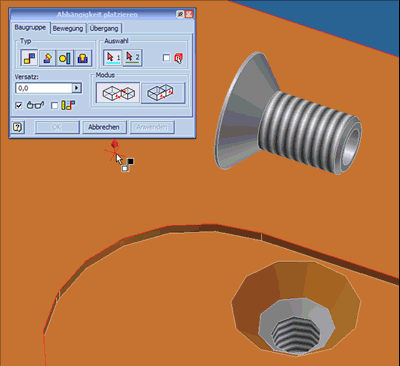Select the Angle constraint type icon
This screenshot has height=366, width=400.
pyautogui.click(x=47, y=58)
